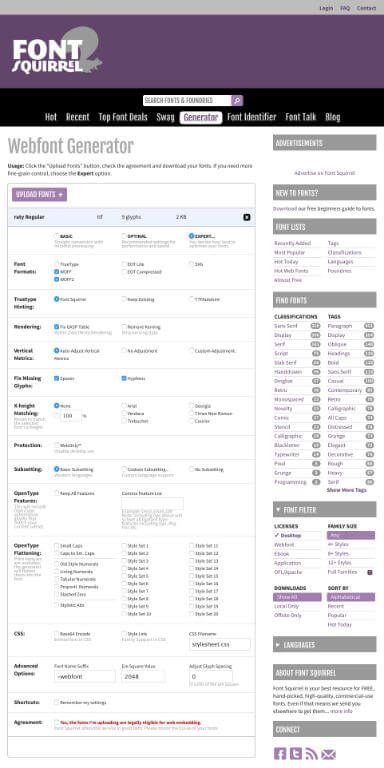The height and width of the screenshot is (768, 384).
Task: Click the Login link
Action: tap(326, 8)
